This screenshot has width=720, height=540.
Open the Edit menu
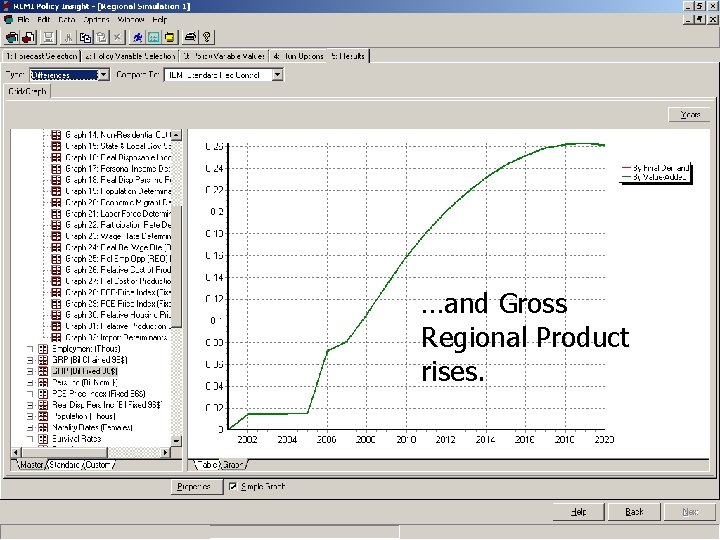pyautogui.click(x=44, y=20)
